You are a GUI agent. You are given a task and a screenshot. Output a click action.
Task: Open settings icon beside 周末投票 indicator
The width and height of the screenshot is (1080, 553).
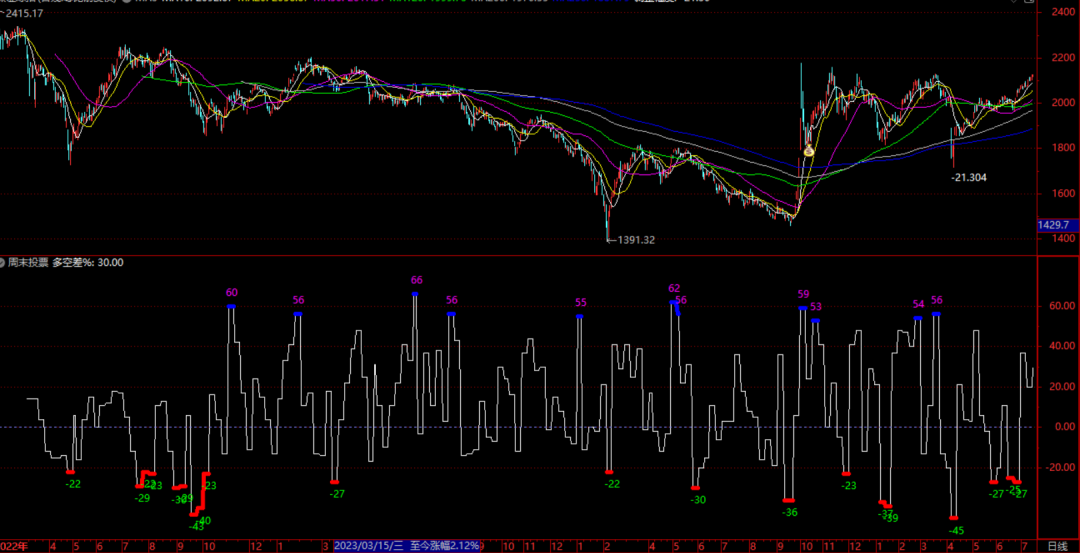point(3,262)
